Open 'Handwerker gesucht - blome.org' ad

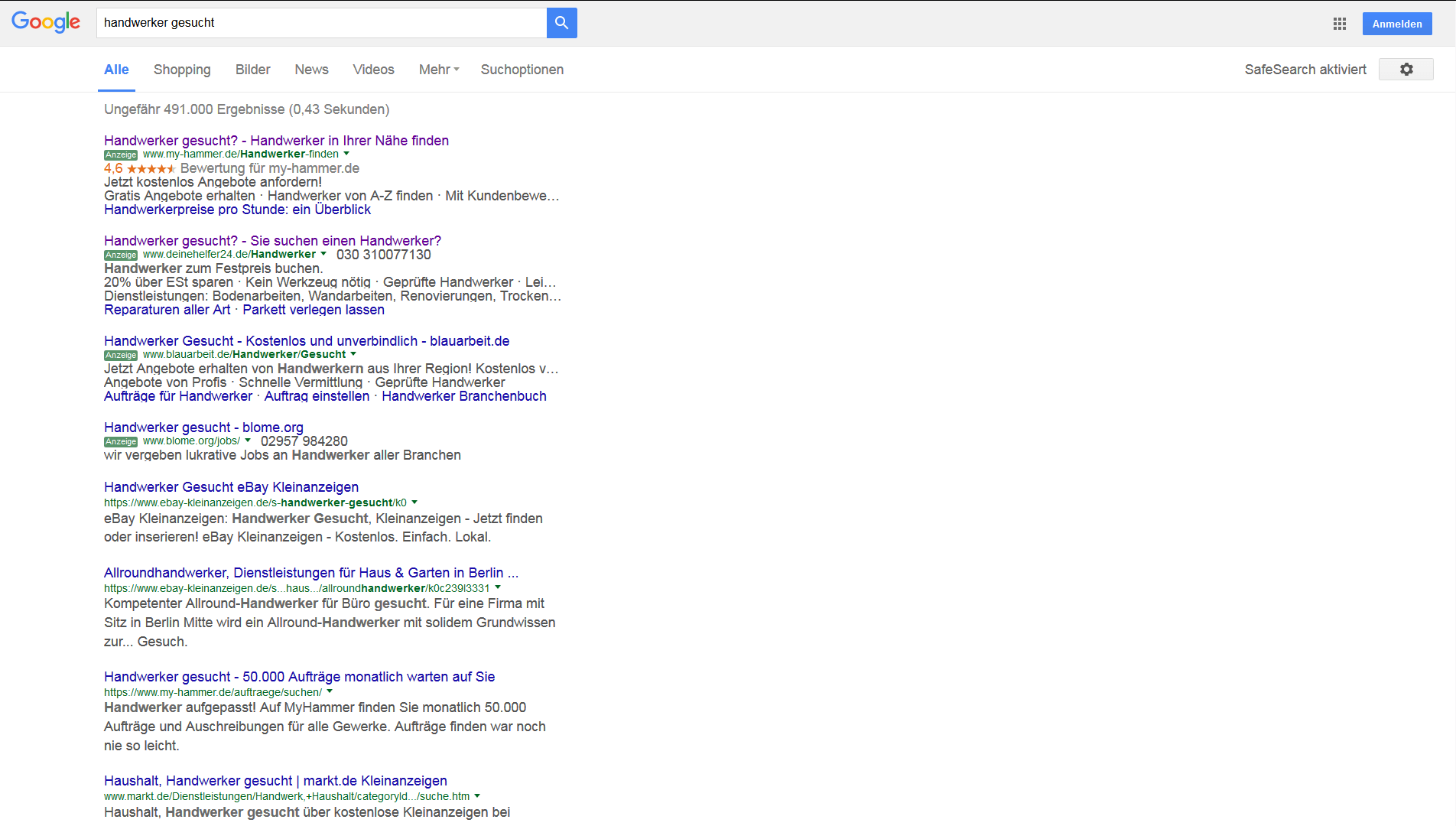[x=203, y=428]
